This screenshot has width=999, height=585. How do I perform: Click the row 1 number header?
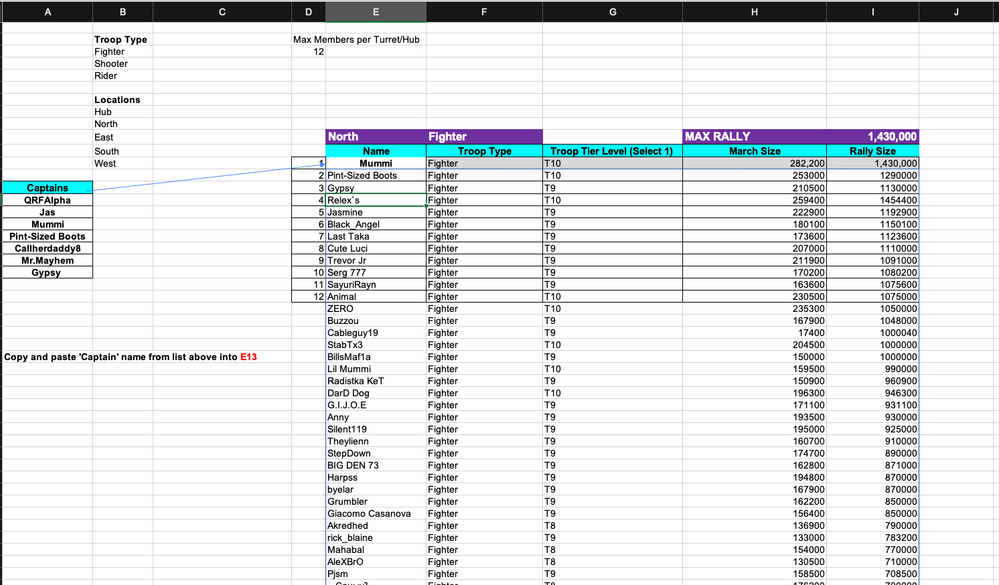[x=308, y=163]
